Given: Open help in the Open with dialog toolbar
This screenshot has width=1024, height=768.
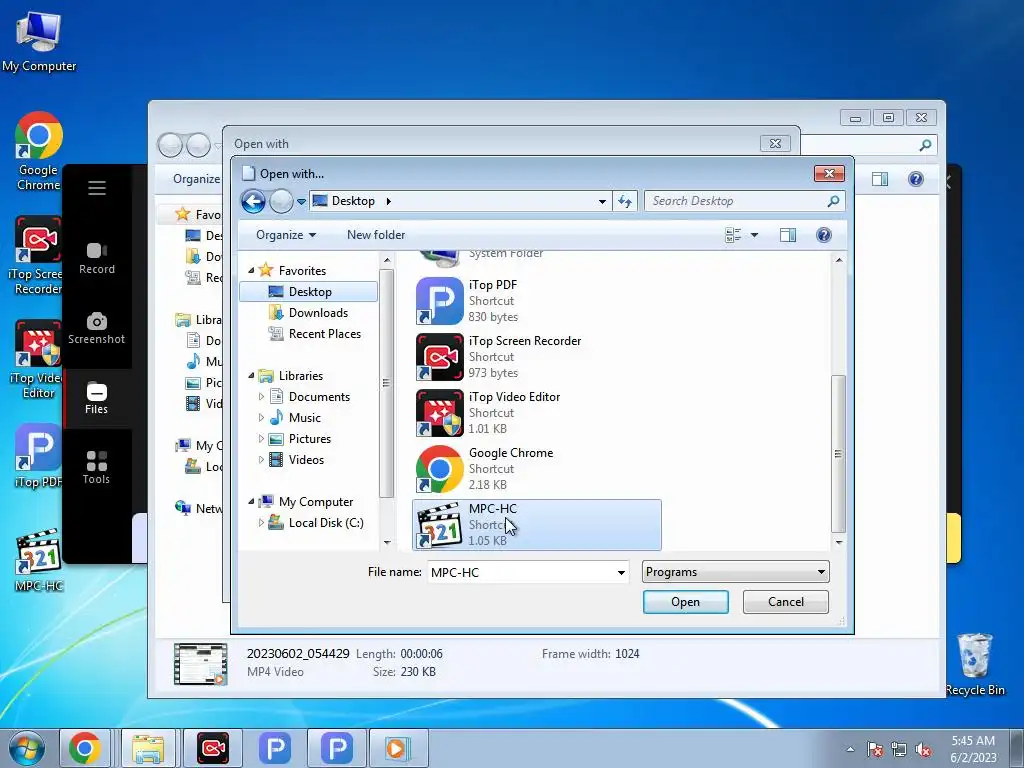Looking at the screenshot, I should 824,235.
